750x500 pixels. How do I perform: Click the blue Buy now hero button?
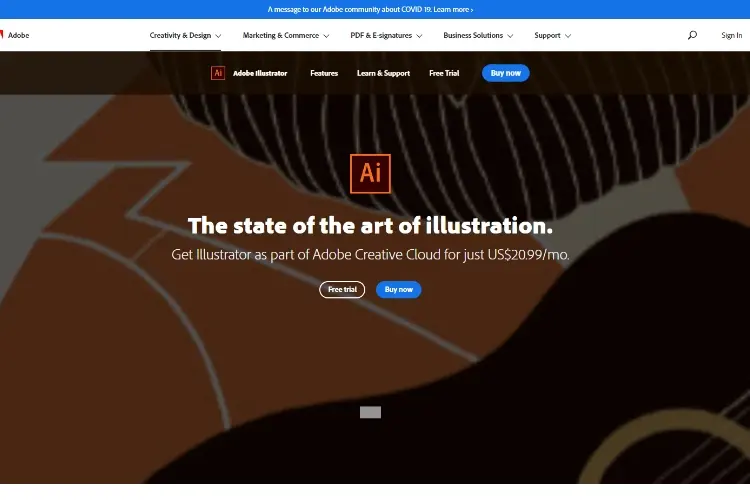[398, 289]
